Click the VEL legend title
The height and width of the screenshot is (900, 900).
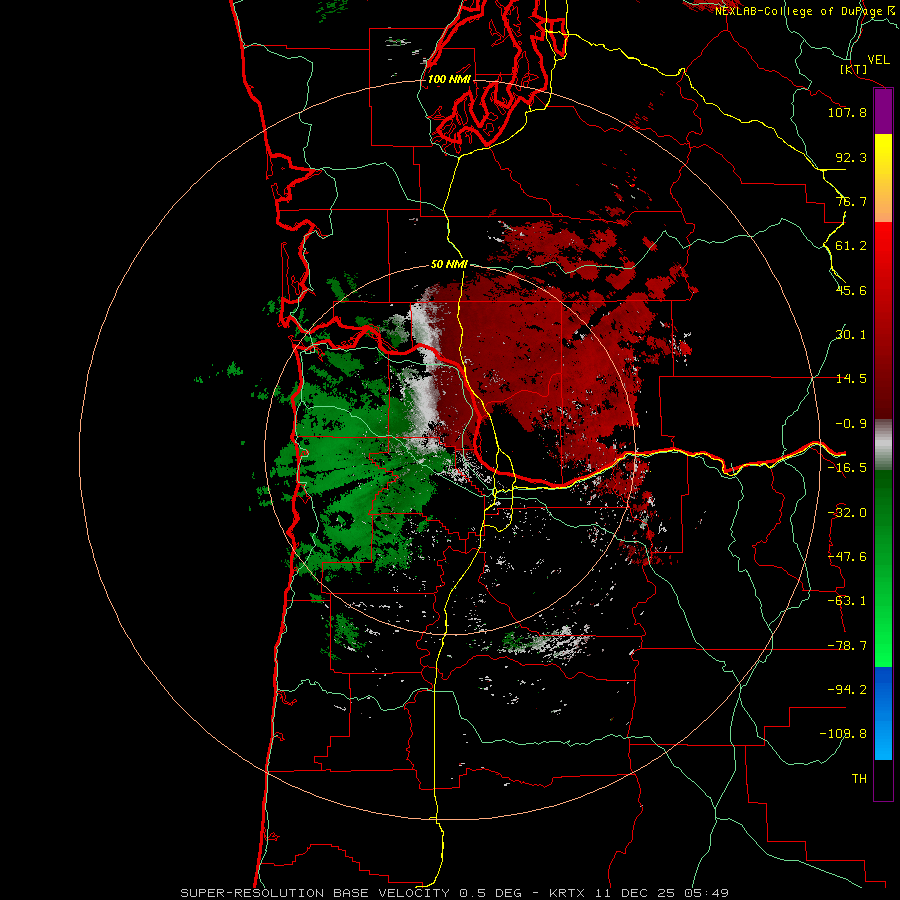878,60
